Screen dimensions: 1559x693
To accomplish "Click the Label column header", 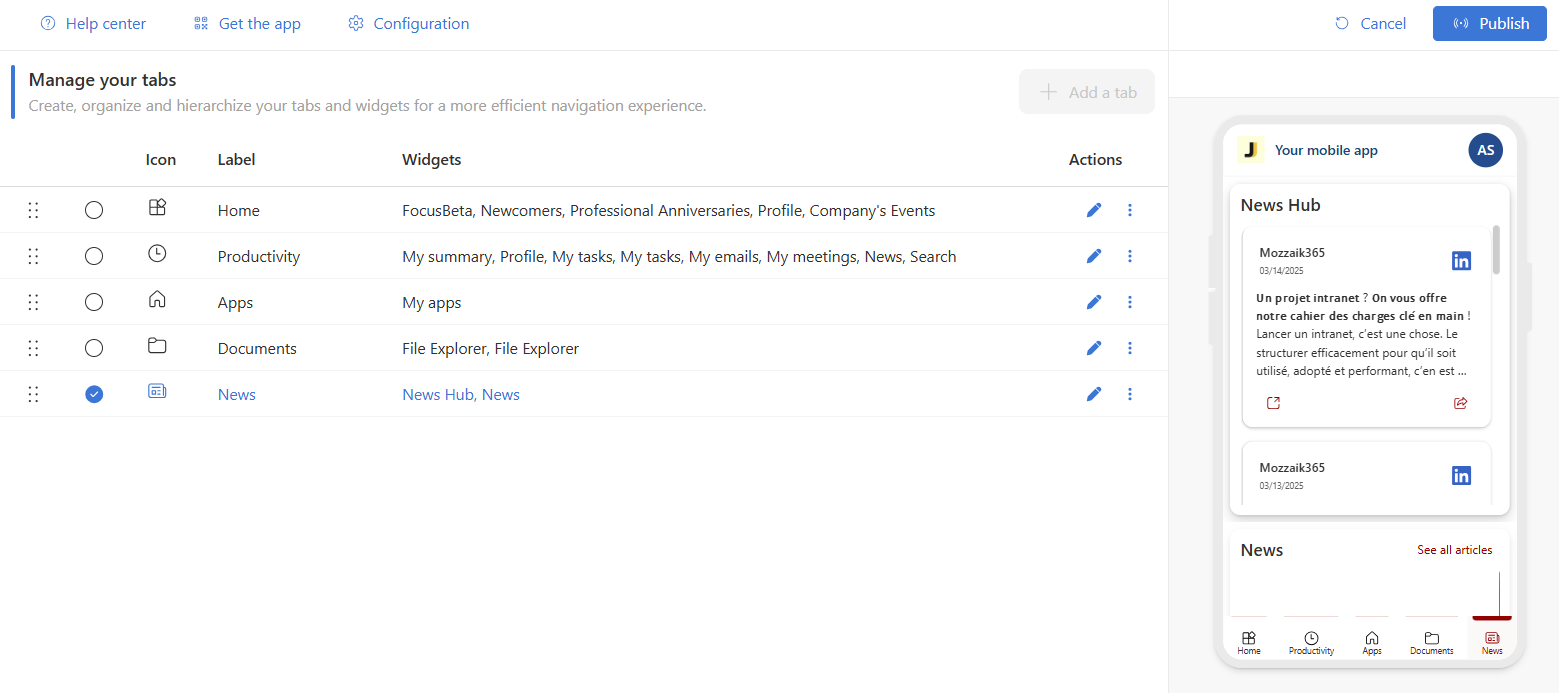I will click(237, 159).
